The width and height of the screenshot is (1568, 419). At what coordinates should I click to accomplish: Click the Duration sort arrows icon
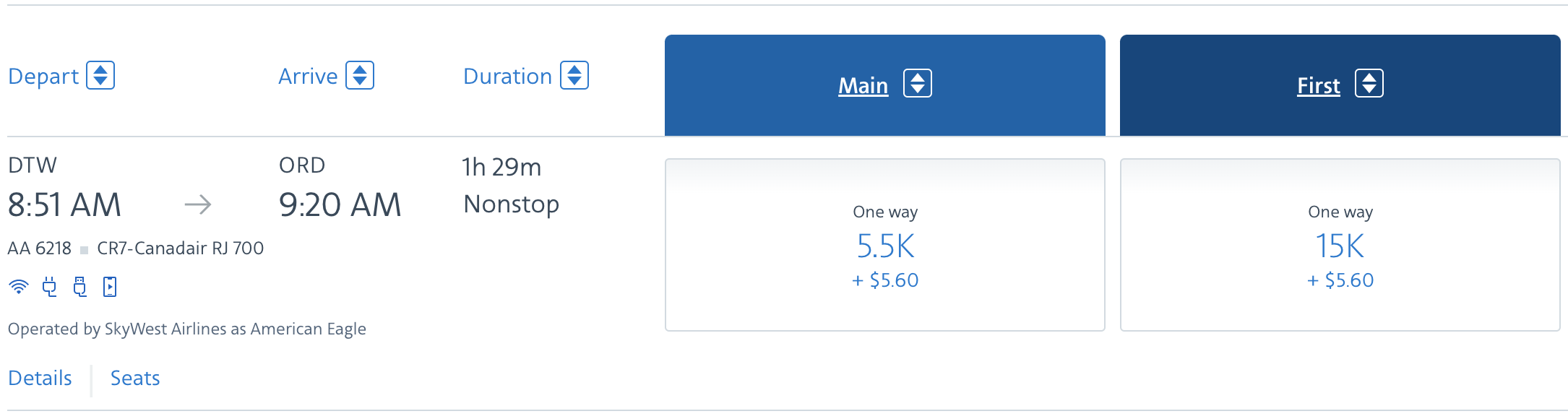click(x=575, y=75)
